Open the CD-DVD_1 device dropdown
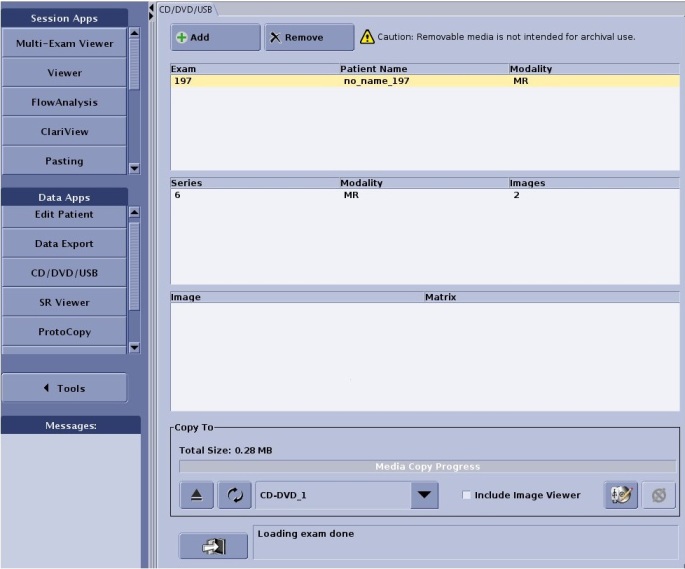Viewport: 685px width, 569px height. tap(424, 495)
